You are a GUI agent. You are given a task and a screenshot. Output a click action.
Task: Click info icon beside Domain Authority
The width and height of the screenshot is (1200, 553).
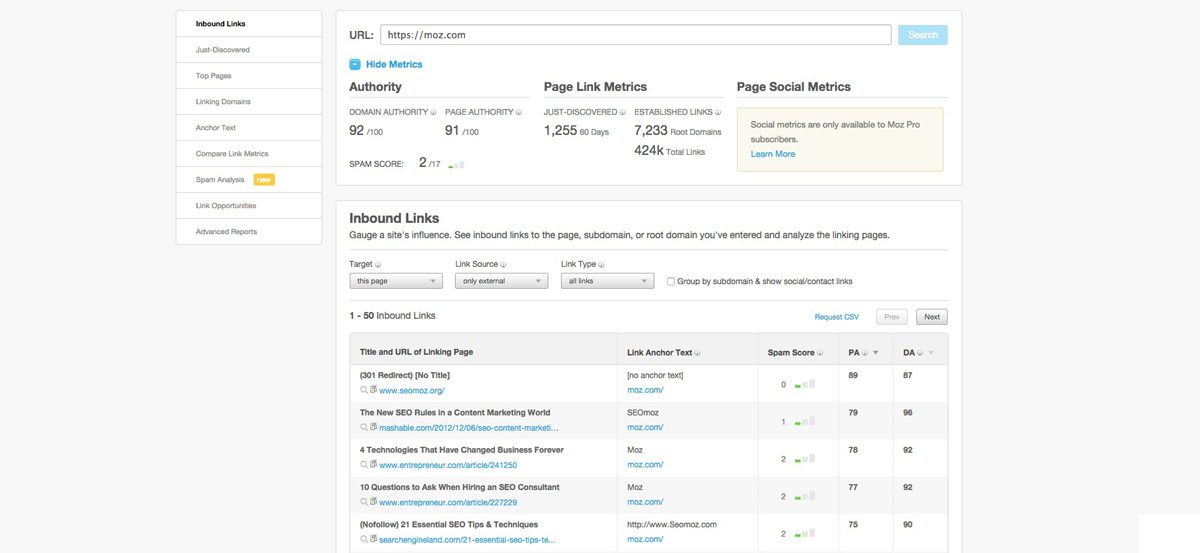click(434, 112)
